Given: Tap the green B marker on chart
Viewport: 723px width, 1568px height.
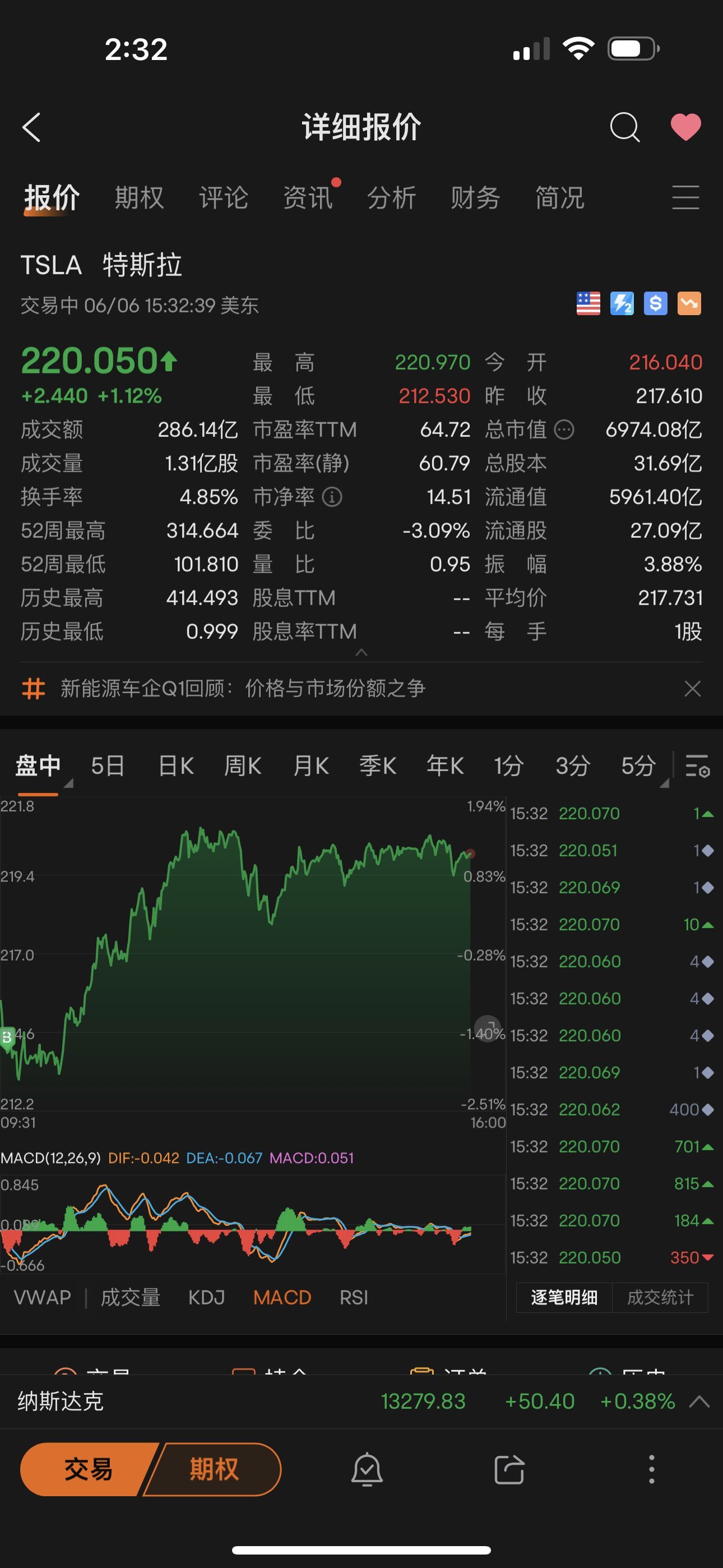Looking at the screenshot, I should coord(7,1037).
